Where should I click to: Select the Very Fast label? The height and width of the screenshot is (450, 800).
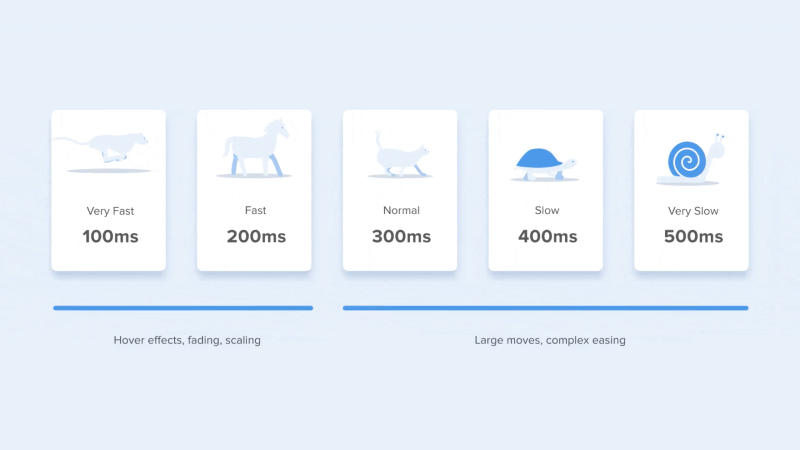pyautogui.click(x=110, y=211)
